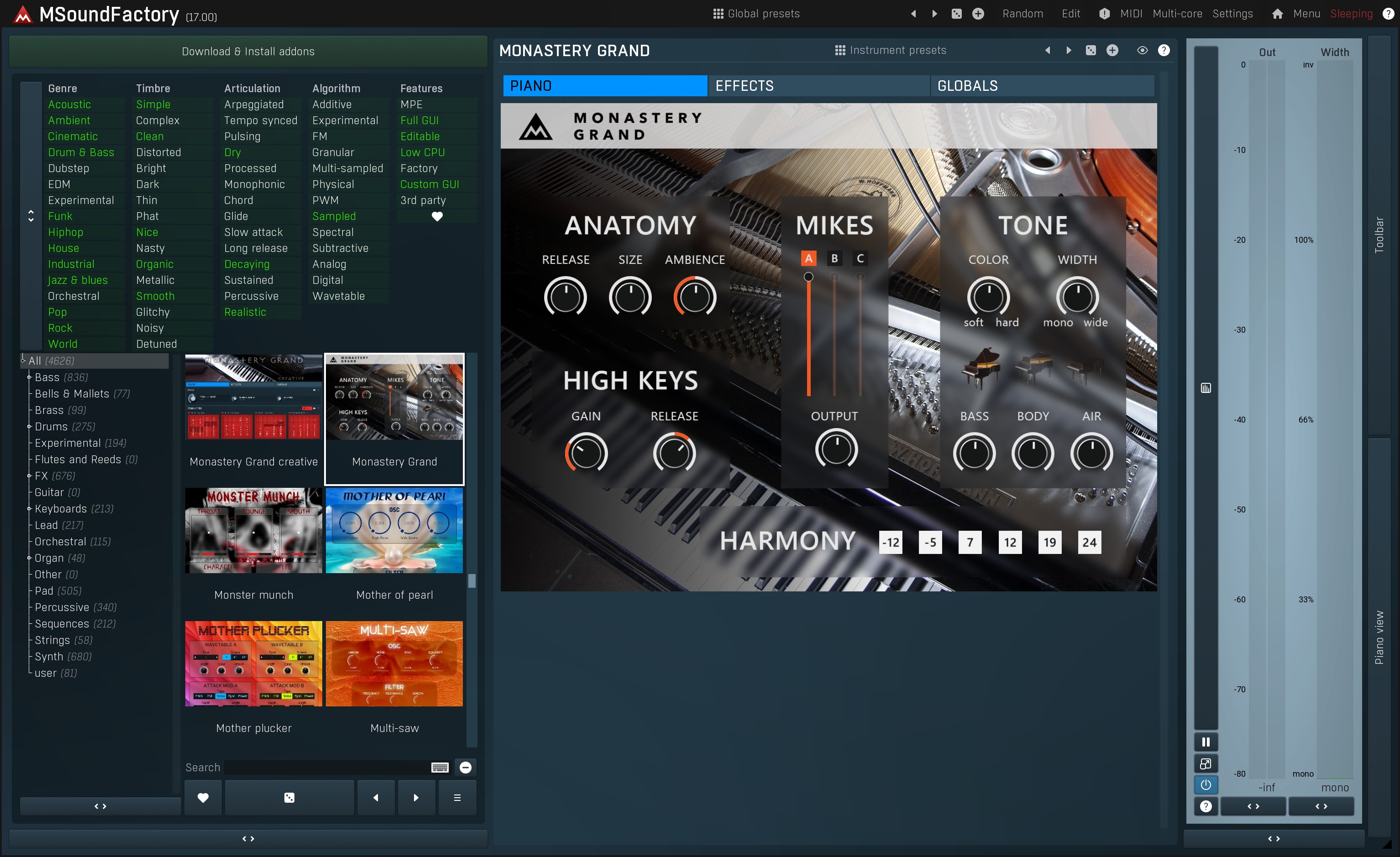1400x857 pixels.
Task: Toggle the harmony 19 semitone button
Action: point(1049,542)
